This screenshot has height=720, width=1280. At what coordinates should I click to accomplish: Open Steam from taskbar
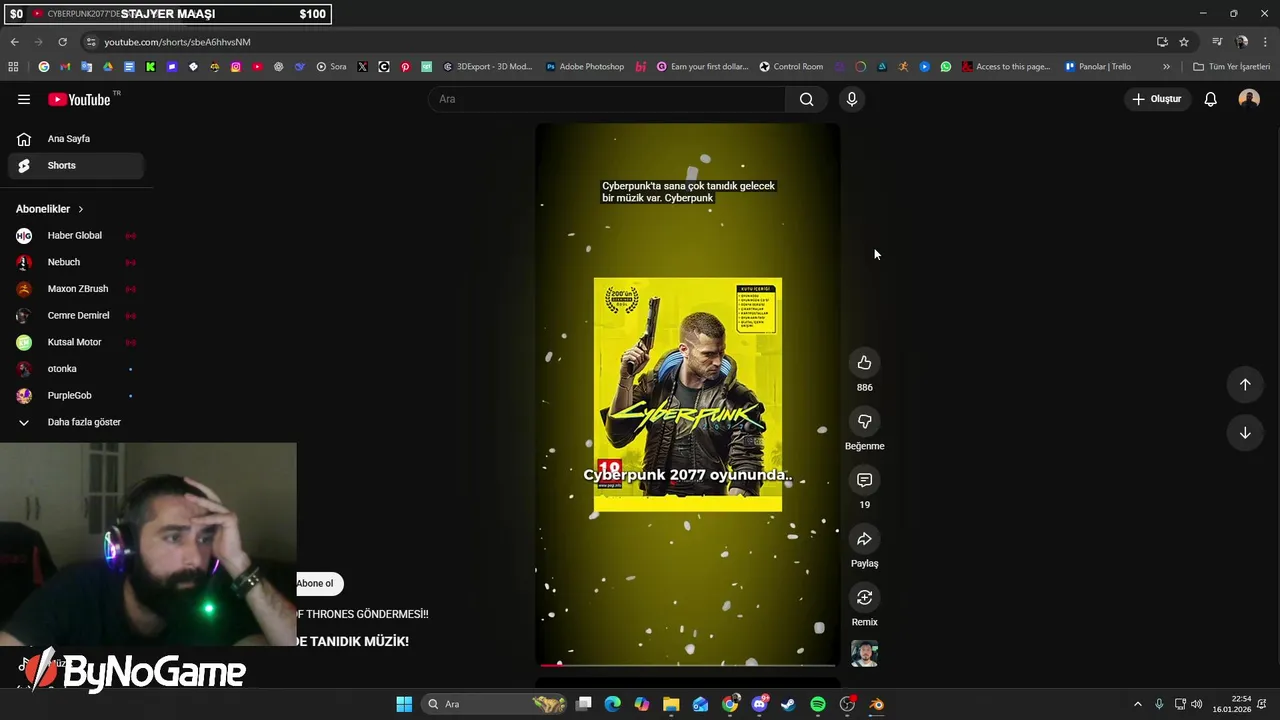click(788, 704)
